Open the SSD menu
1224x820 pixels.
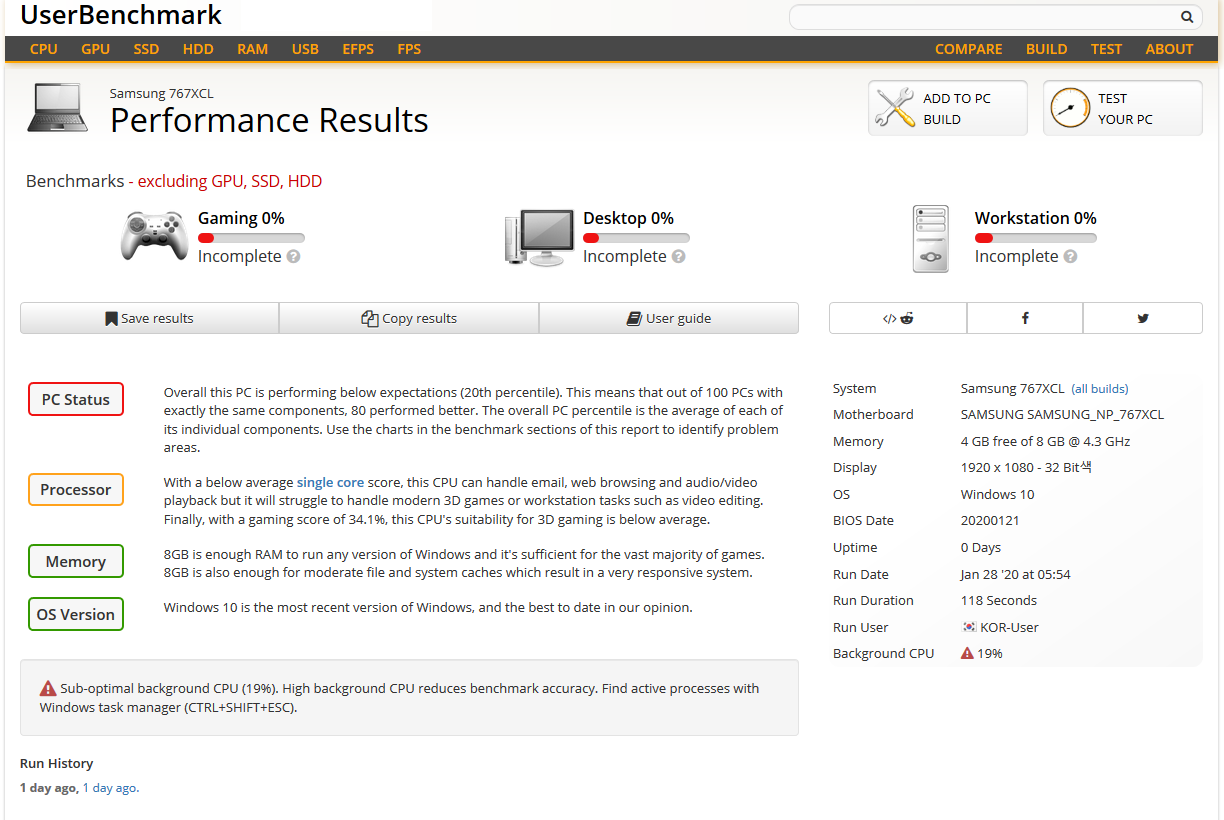coord(146,49)
